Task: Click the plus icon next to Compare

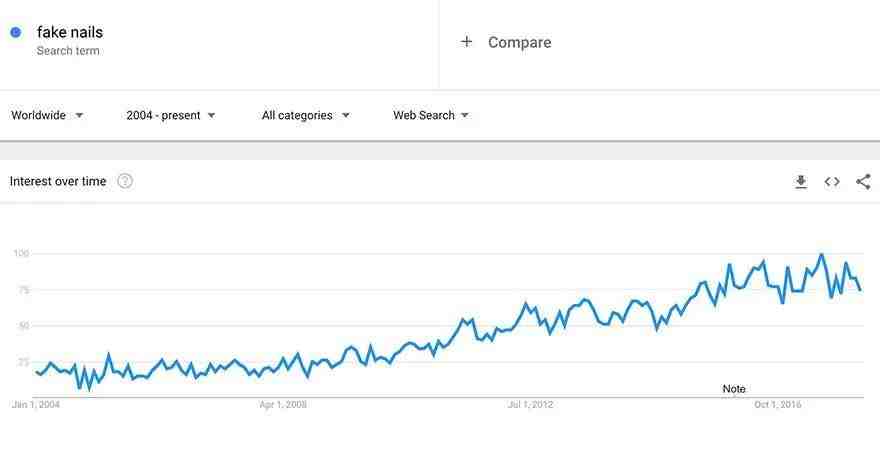Action: (466, 42)
